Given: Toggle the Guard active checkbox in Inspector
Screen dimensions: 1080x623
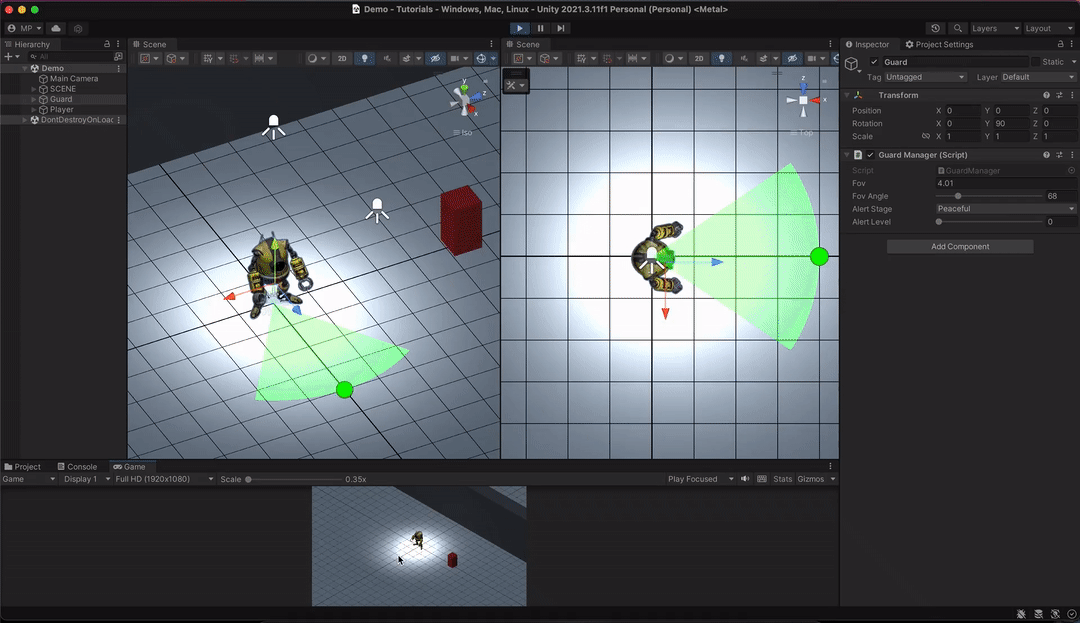Looking at the screenshot, I should 875,62.
